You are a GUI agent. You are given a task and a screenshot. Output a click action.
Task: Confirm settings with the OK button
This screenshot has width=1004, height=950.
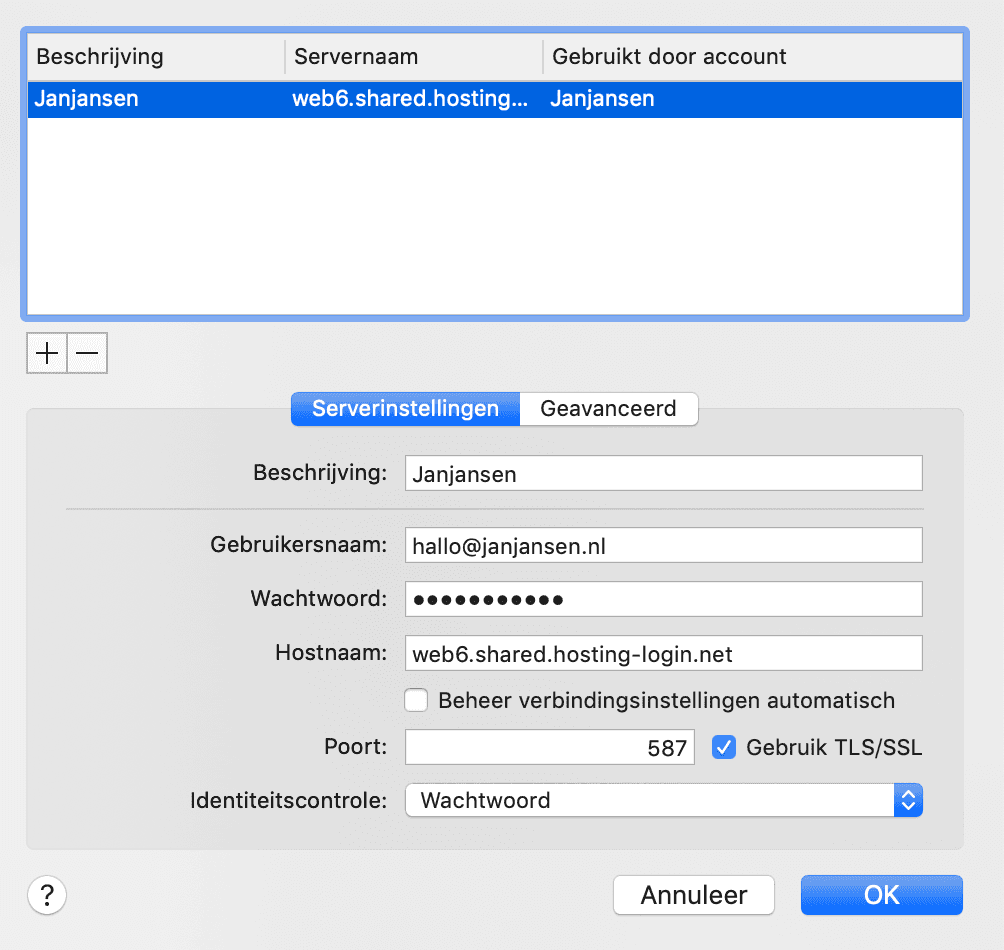(x=881, y=894)
